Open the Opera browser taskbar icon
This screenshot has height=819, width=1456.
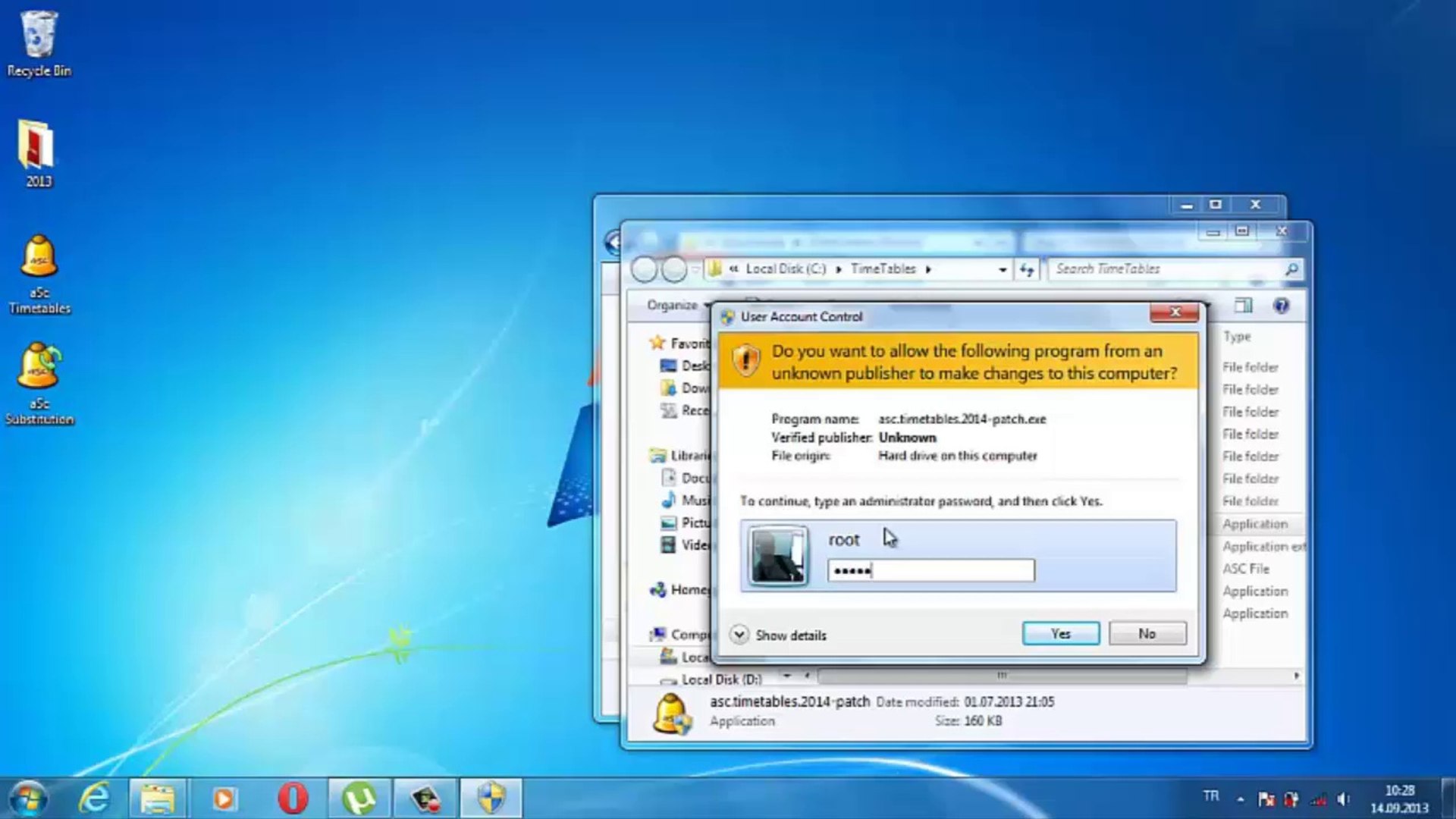[293, 799]
